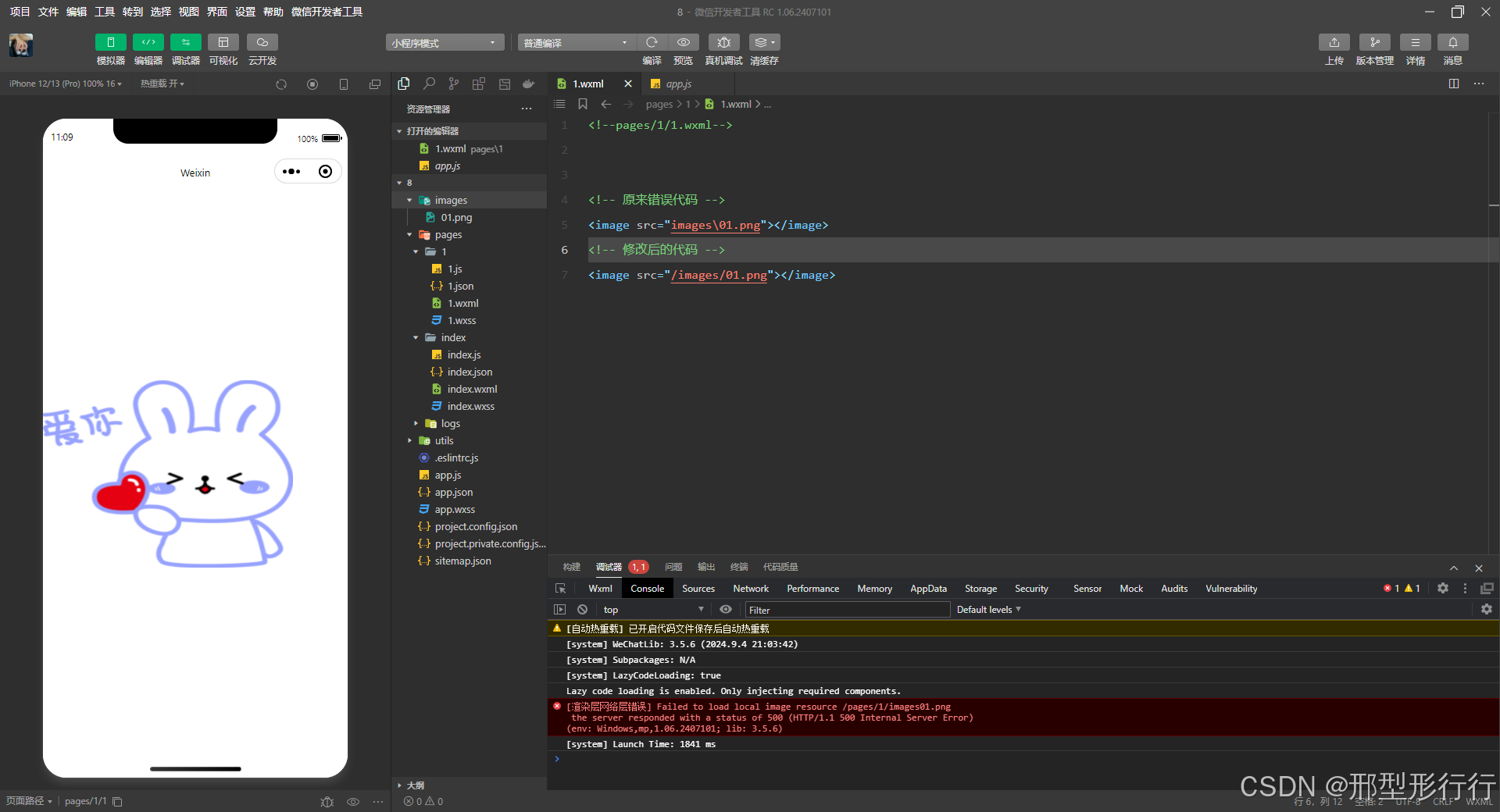Open the iPhone 12/13 device dropdown
Viewport: 1500px width, 812px height.
tap(66, 84)
